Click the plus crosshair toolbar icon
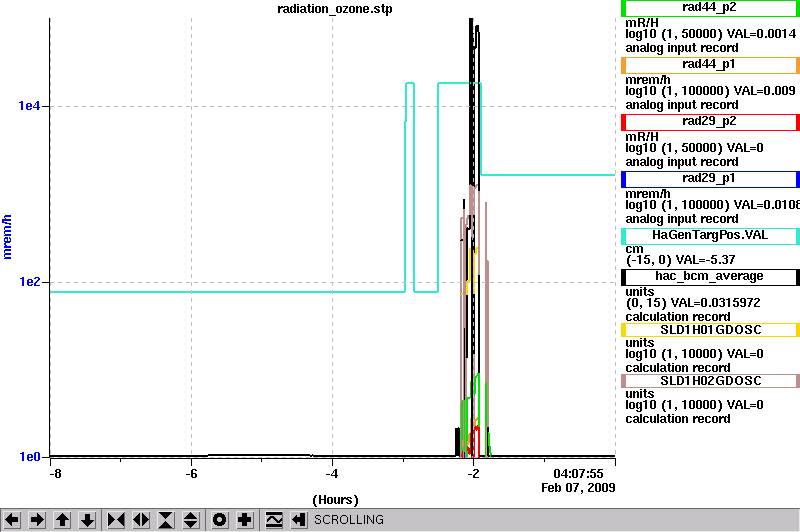The image size is (800, 532). tap(245, 520)
